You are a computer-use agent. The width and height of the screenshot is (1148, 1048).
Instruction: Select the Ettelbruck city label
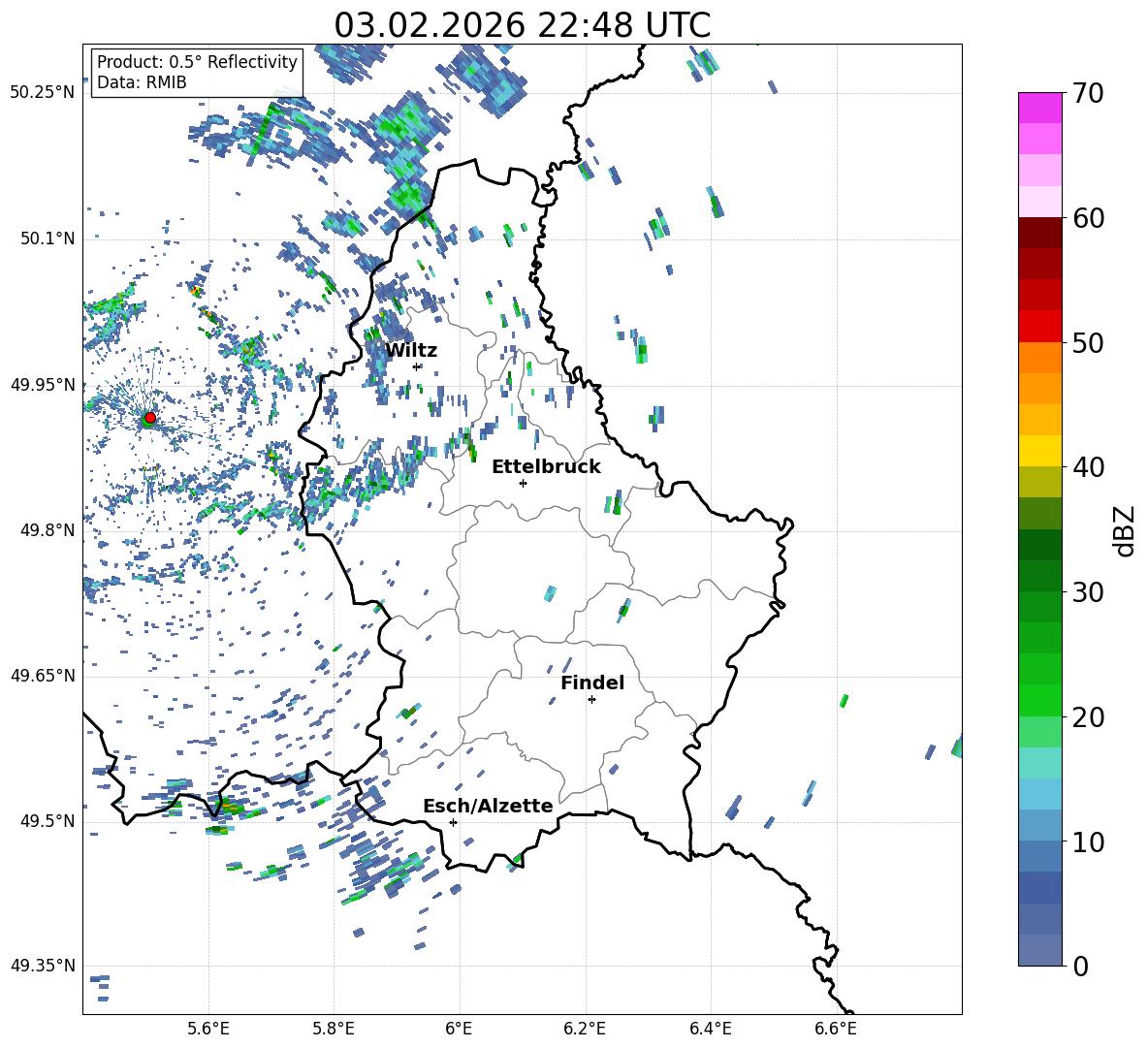click(546, 467)
